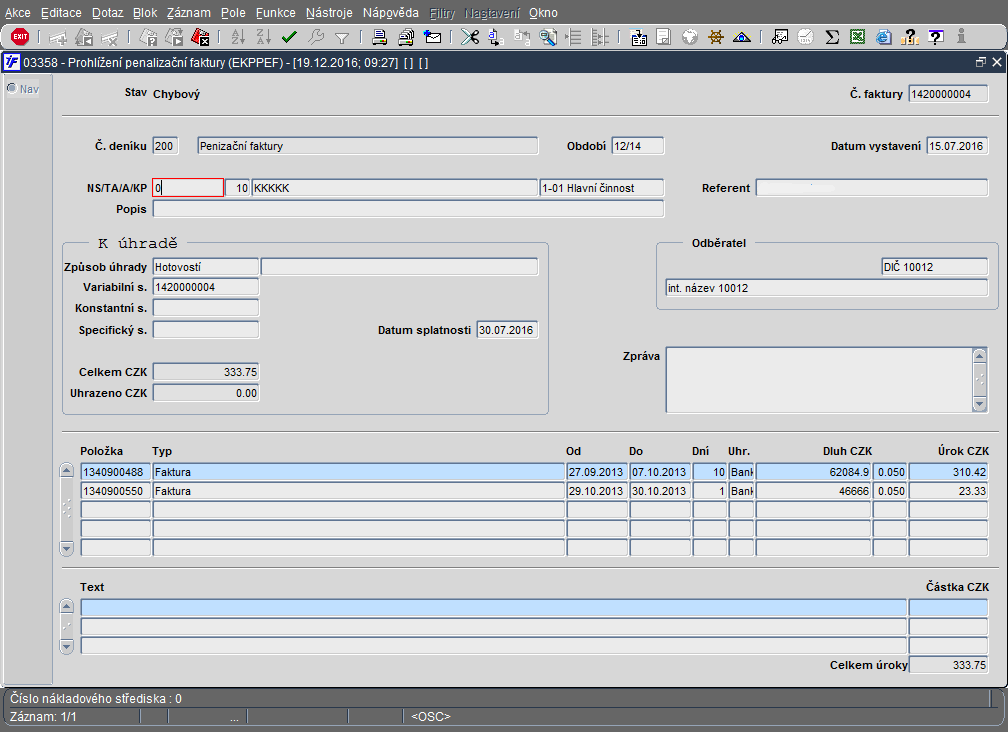Click the Datum splatnosti field
The image size is (1008, 732).
pyautogui.click(x=507, y=330)
